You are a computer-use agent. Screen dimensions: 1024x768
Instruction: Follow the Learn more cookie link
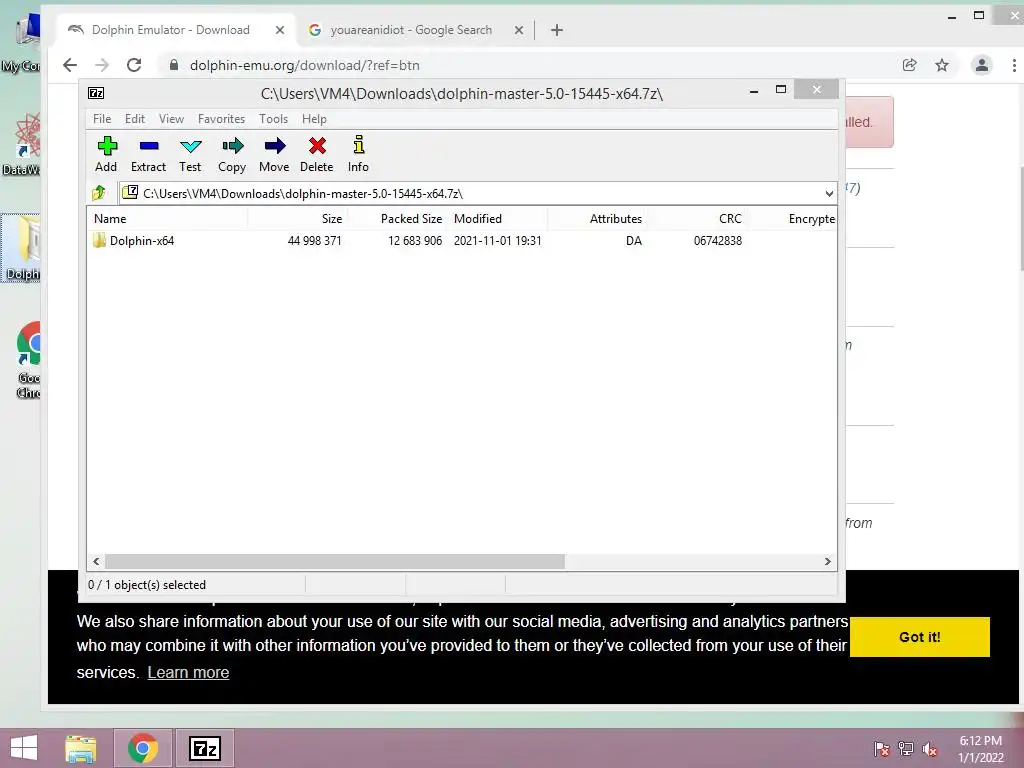click(188, 672)
